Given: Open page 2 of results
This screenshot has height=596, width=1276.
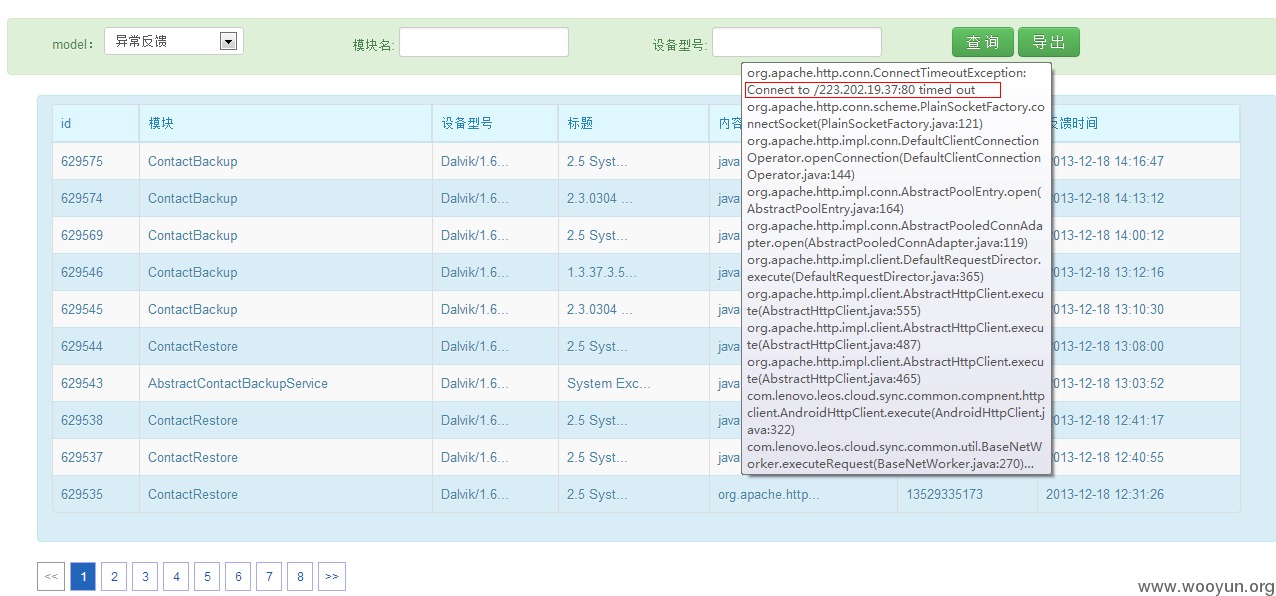Looking at the screenshot, I should tap(114, 576).
